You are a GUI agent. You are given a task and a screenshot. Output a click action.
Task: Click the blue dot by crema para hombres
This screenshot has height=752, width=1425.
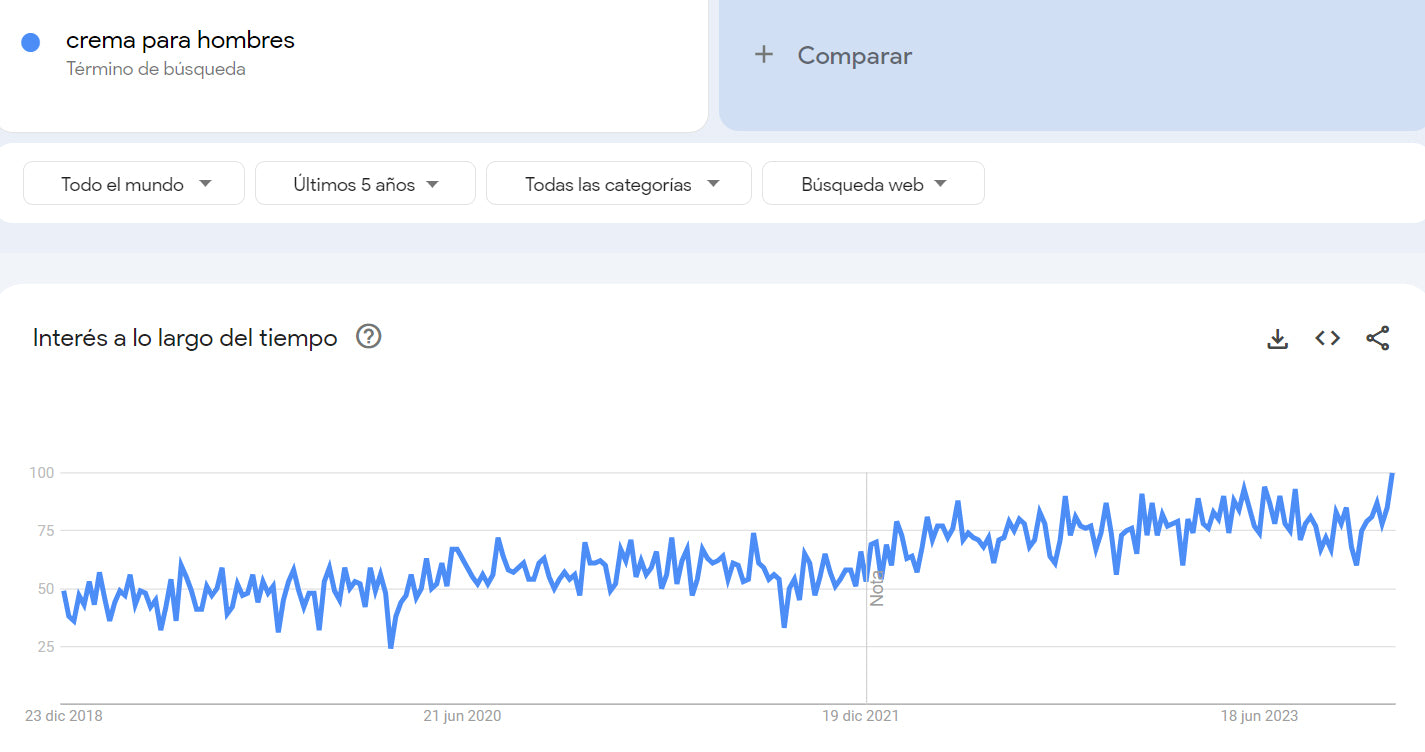tap(31, 42)
